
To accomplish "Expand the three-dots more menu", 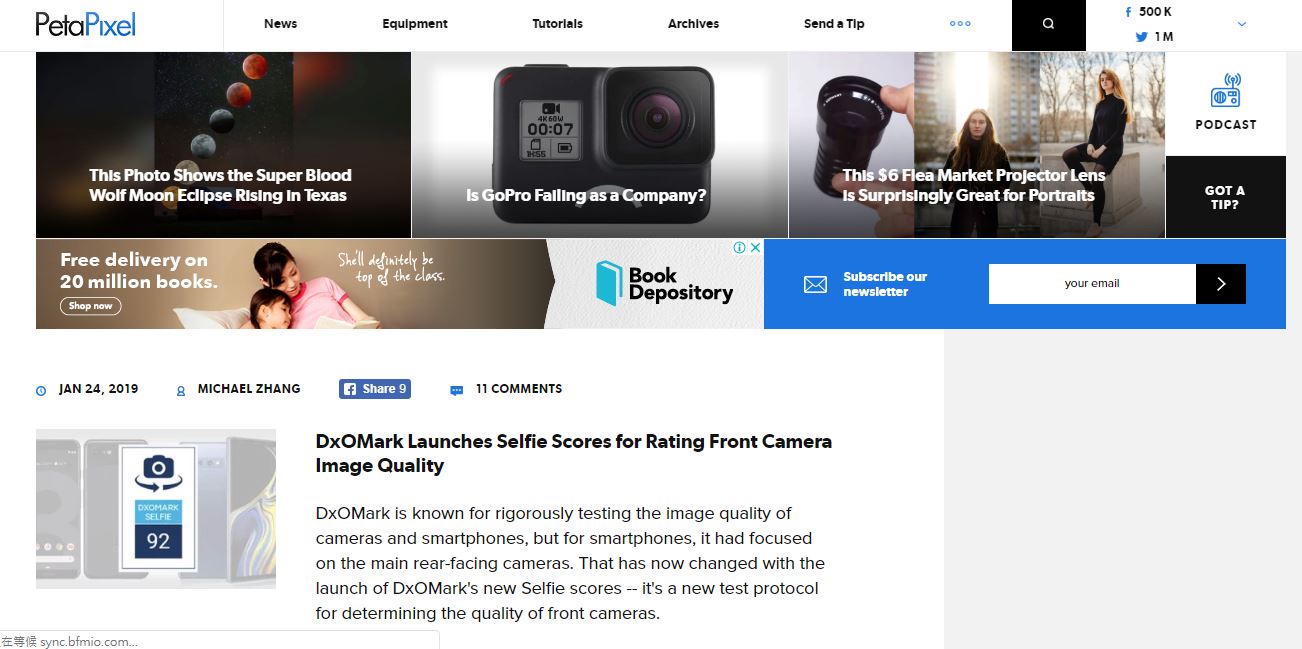I will coord(960,24).
